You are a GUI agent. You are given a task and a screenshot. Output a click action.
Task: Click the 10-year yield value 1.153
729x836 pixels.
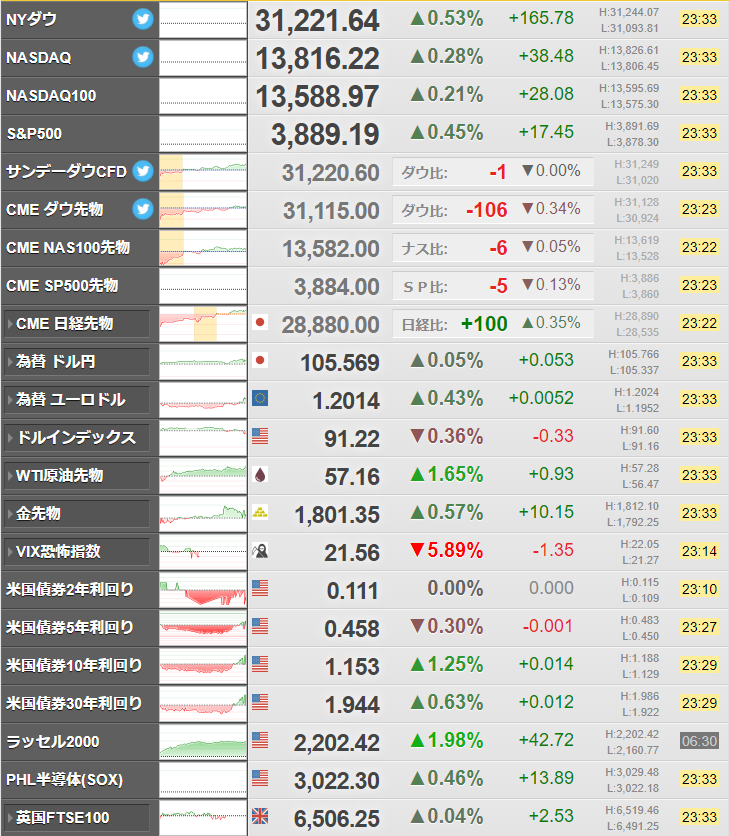coord(352,667)
